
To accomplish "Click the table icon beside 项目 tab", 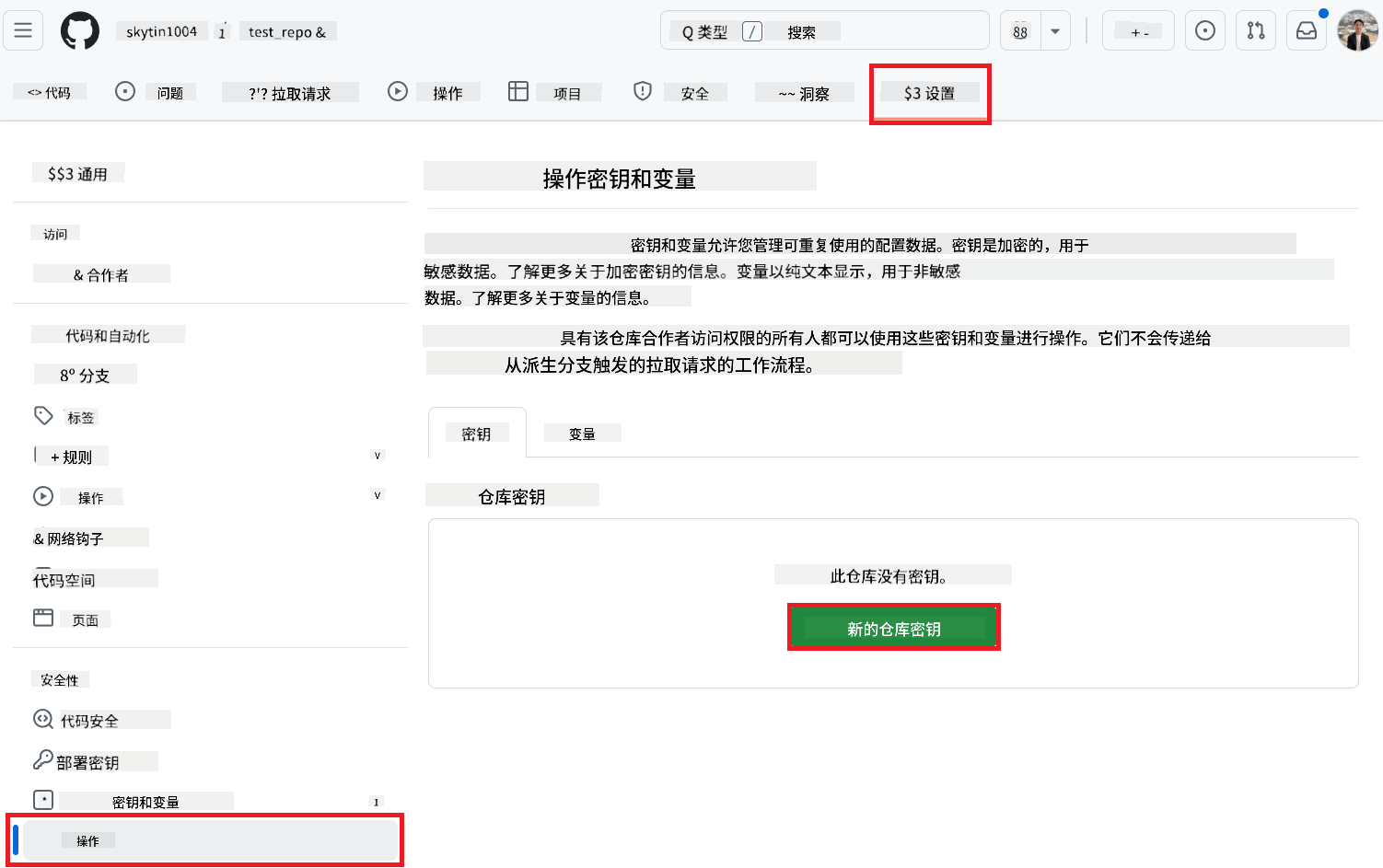I will (518, 91).
